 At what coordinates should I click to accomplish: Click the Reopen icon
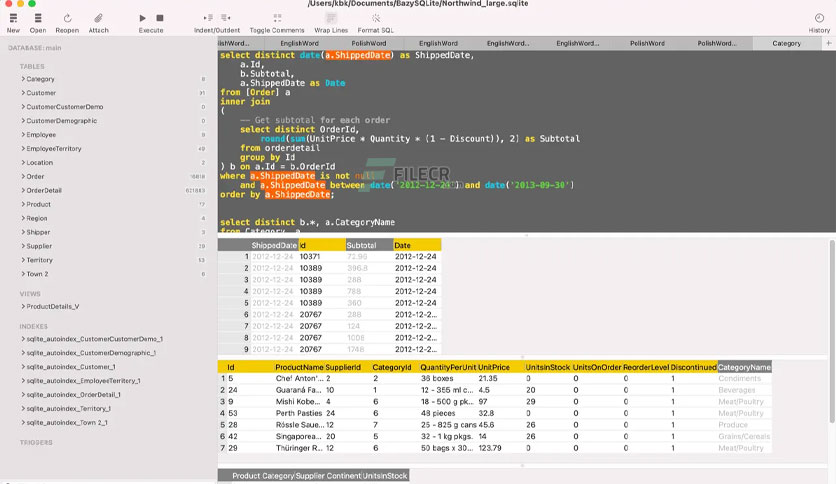[67, 18]
